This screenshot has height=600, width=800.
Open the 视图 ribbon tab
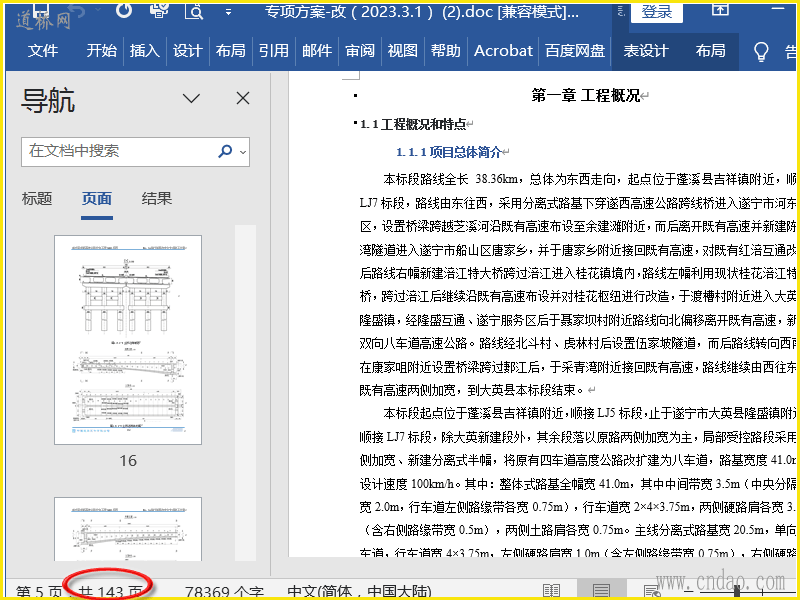click(x=403, y=51)
